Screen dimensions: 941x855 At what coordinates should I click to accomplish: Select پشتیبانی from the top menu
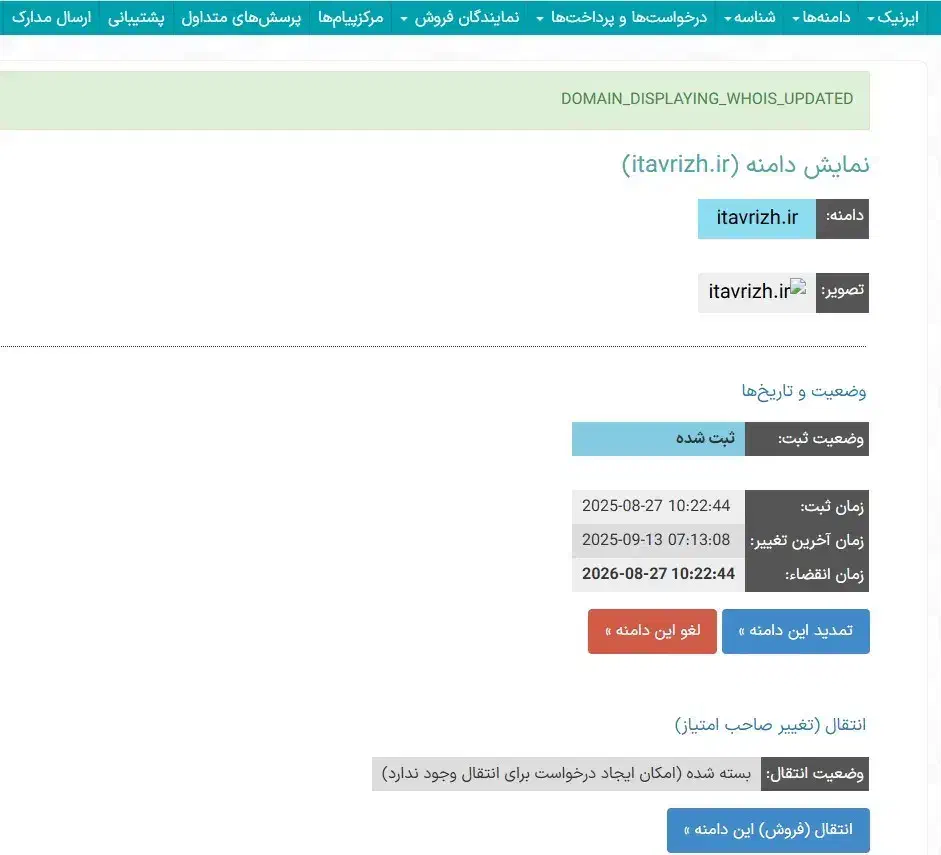coord(136,18)
